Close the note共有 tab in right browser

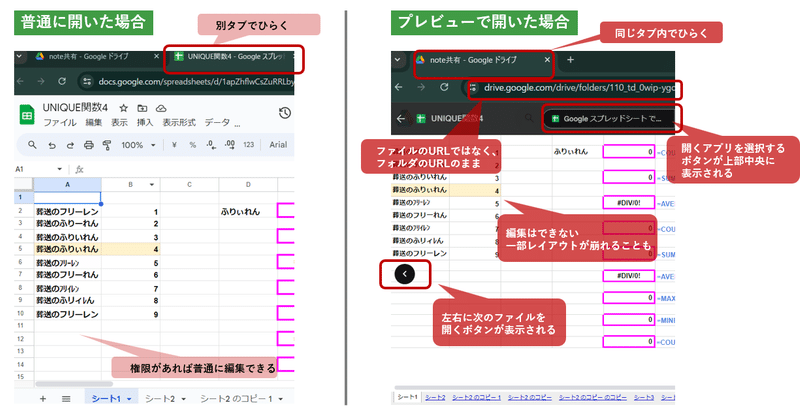pos(547,60)
